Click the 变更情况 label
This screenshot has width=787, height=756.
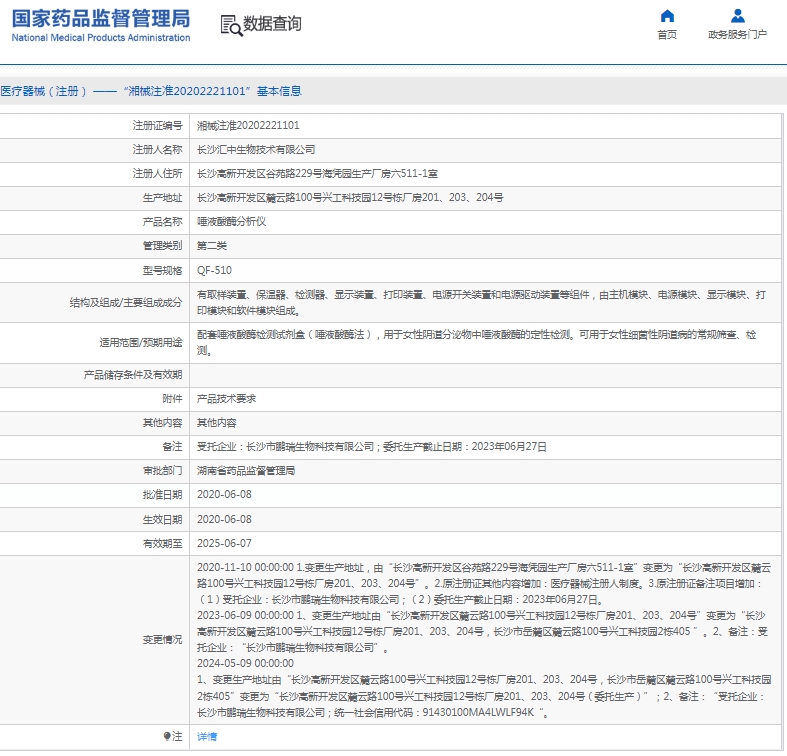162,640
